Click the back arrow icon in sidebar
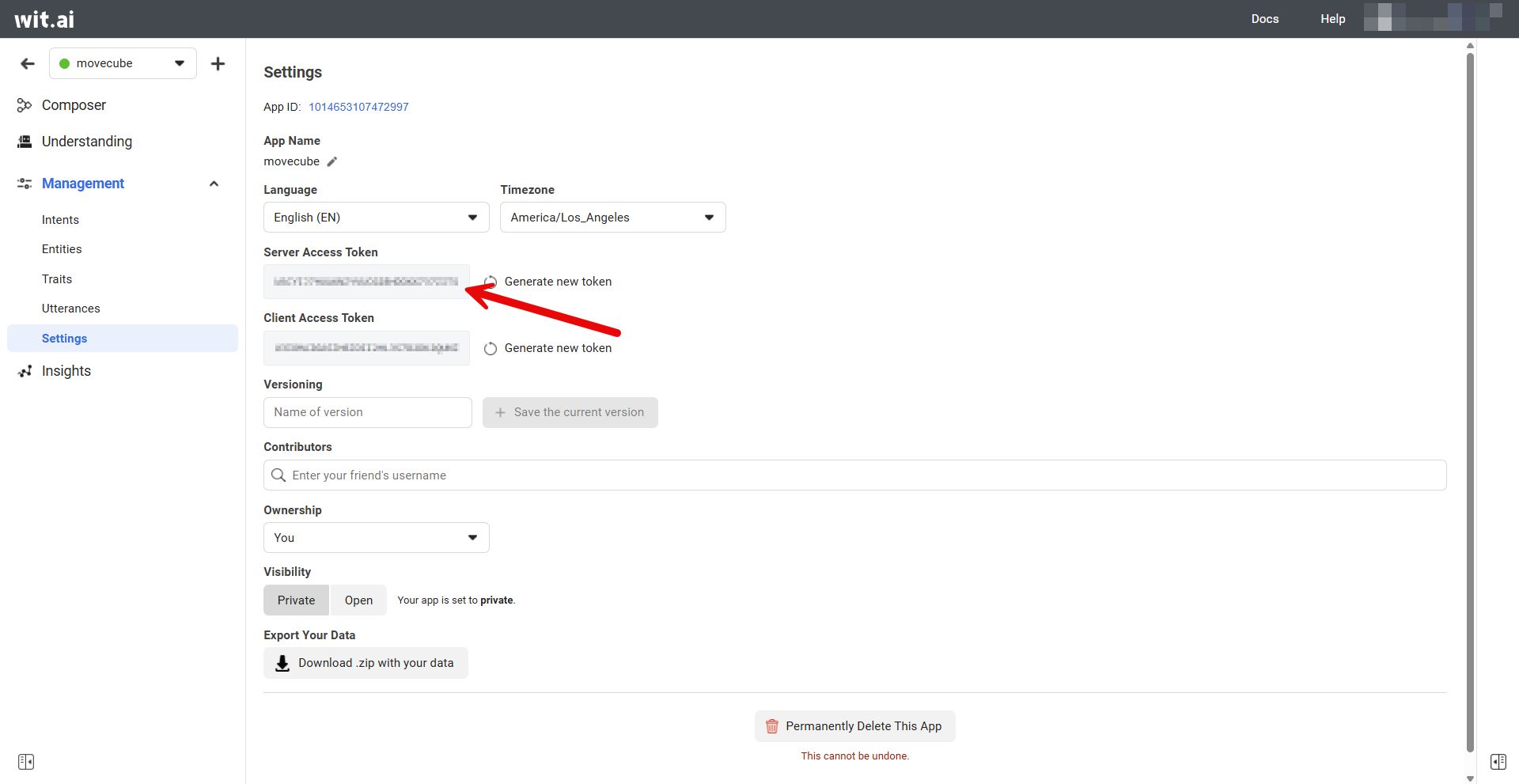The width and height of the screenshot is (1519, 784). coord(28,63)
